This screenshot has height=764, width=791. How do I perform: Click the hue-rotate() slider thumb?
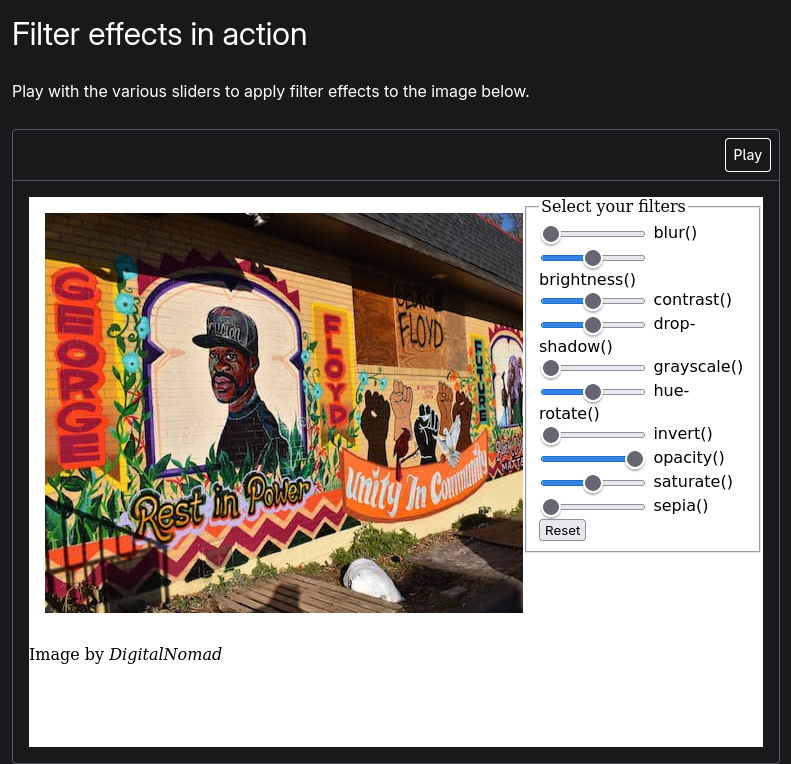pos(592,391)
